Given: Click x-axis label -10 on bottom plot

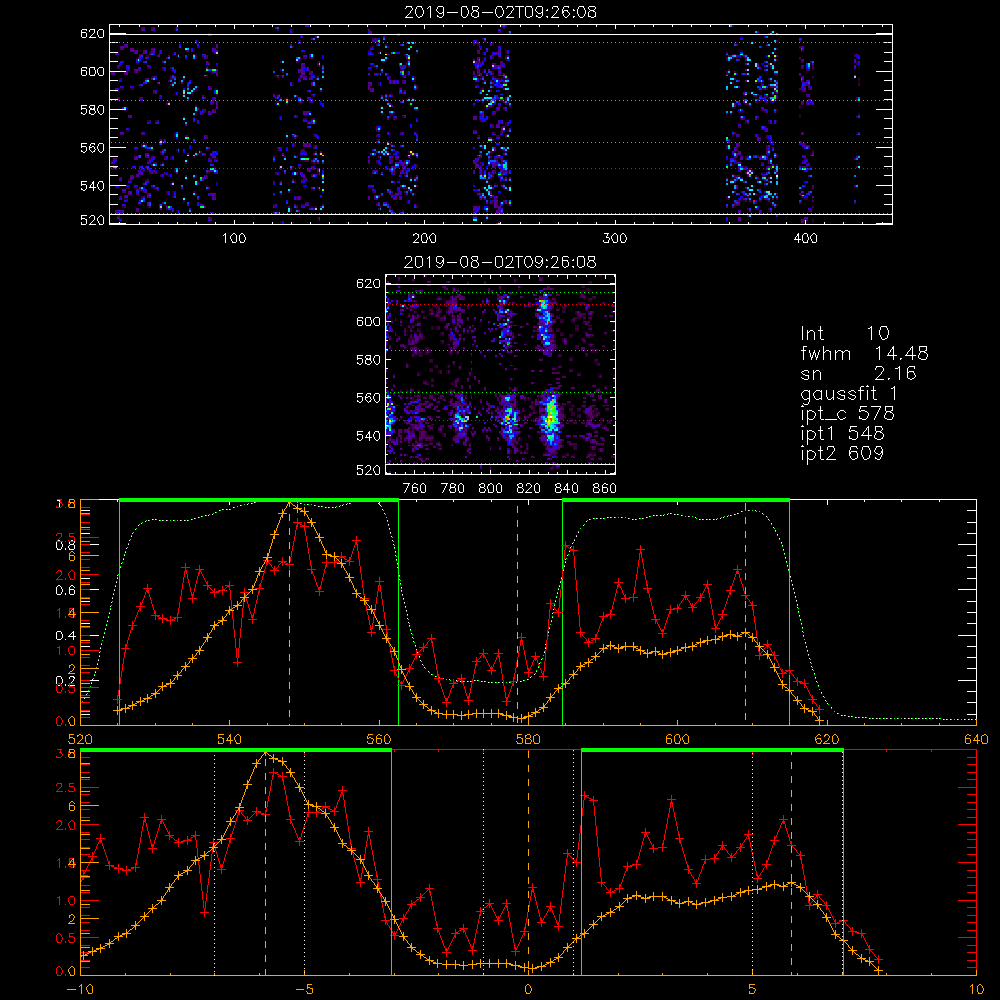Looking at the screenshot, I should (x=80, y=990).
